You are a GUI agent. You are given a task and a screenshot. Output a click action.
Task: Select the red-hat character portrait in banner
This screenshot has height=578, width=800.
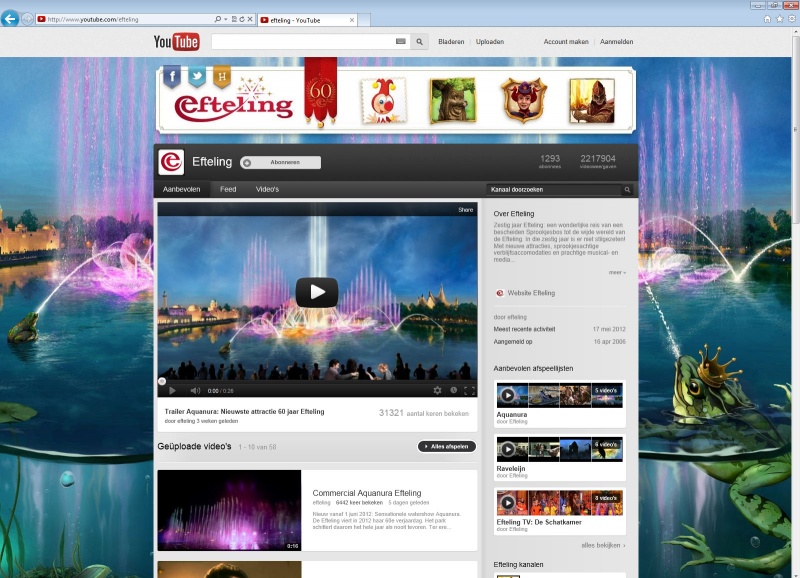click(524, 100)
